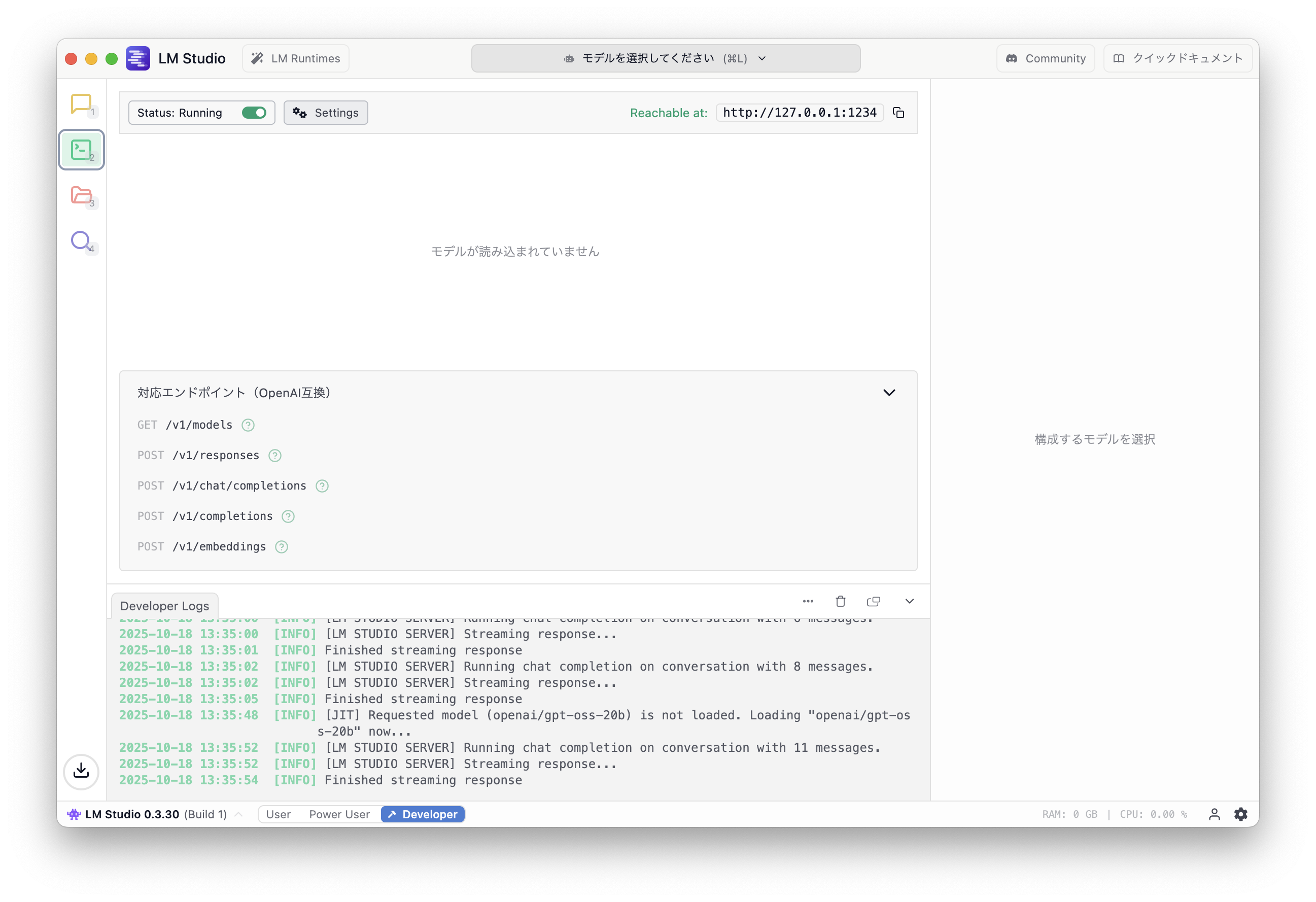This screenshot has width=1316, height=902.
Task: Open the model selector dropdown at the top
Action: 666,58
